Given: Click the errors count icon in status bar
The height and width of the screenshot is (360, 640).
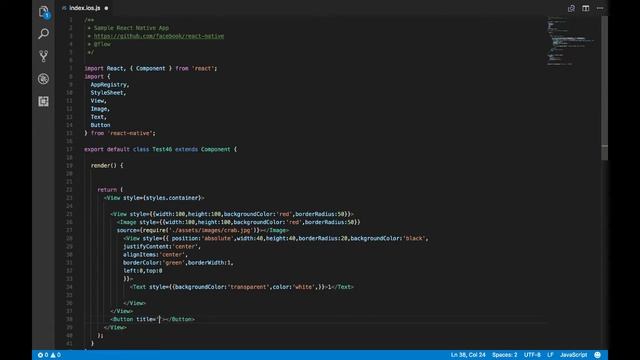Looking at the screenshot, I should 43,355.
